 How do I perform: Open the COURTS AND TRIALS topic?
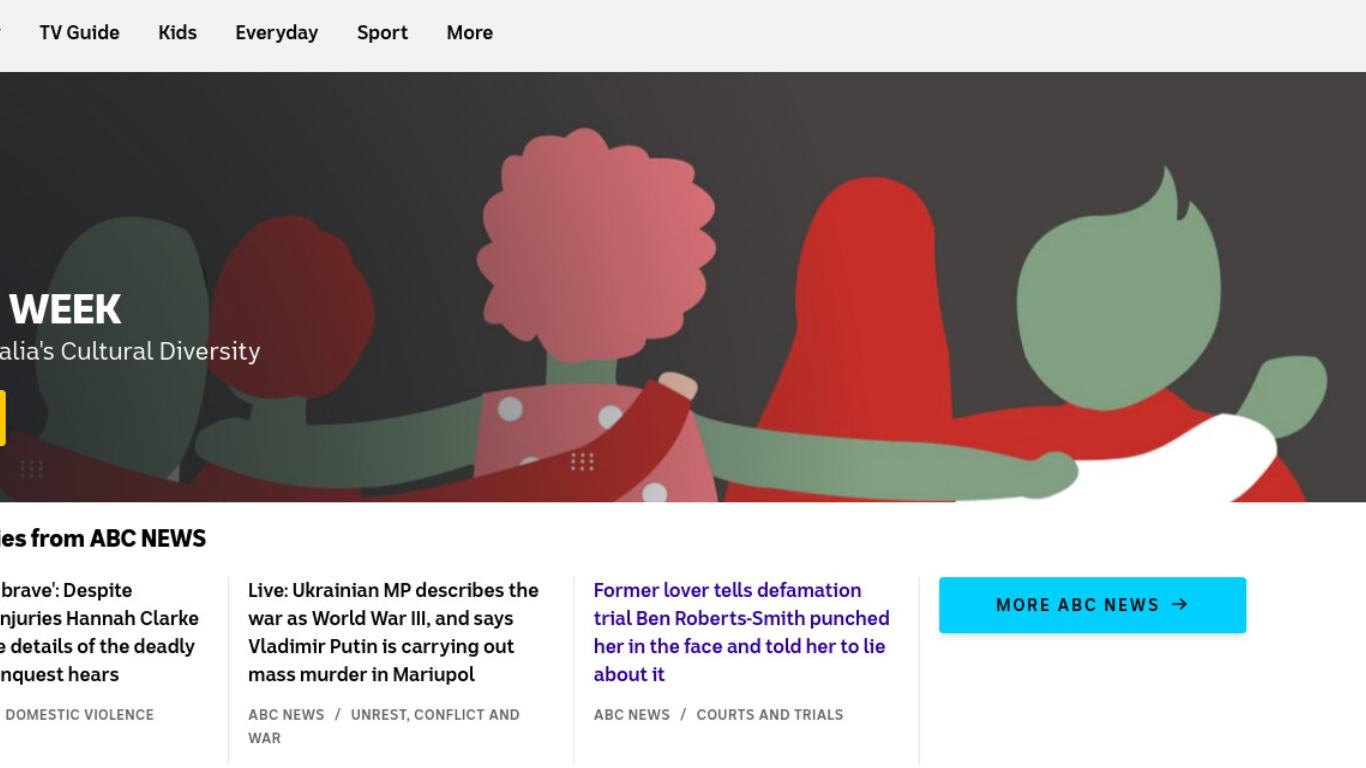pyautogui.click(x=770, y=714)
